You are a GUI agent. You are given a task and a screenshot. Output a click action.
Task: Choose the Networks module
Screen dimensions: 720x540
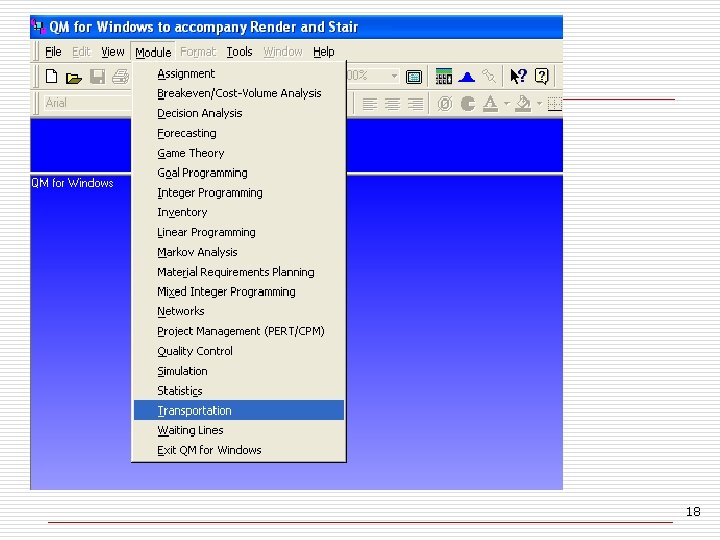pos(239,311)
